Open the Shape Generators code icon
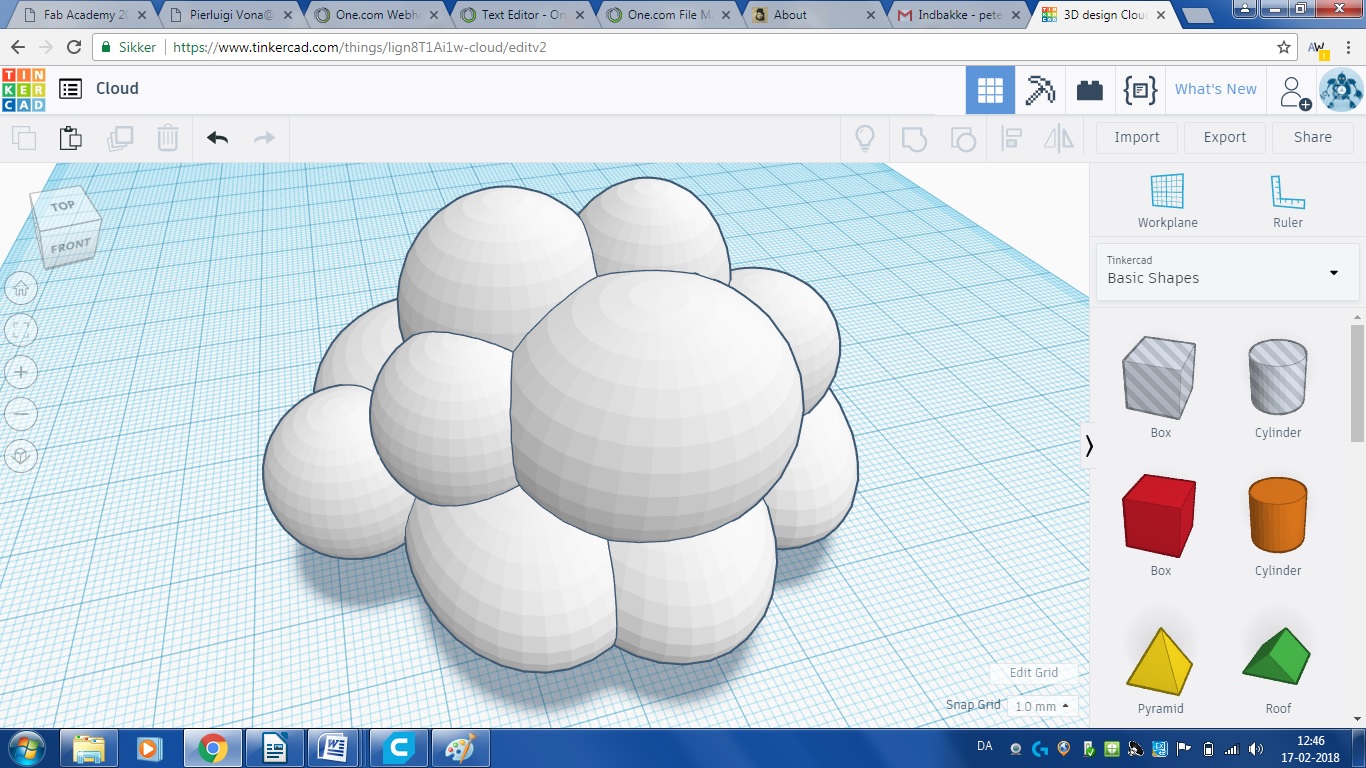 pos(1140,90)
